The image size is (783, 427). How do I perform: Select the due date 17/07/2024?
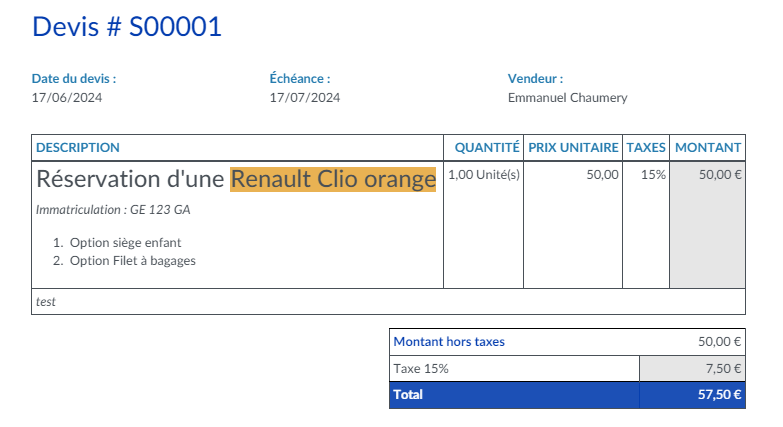(x=305, y=98)
